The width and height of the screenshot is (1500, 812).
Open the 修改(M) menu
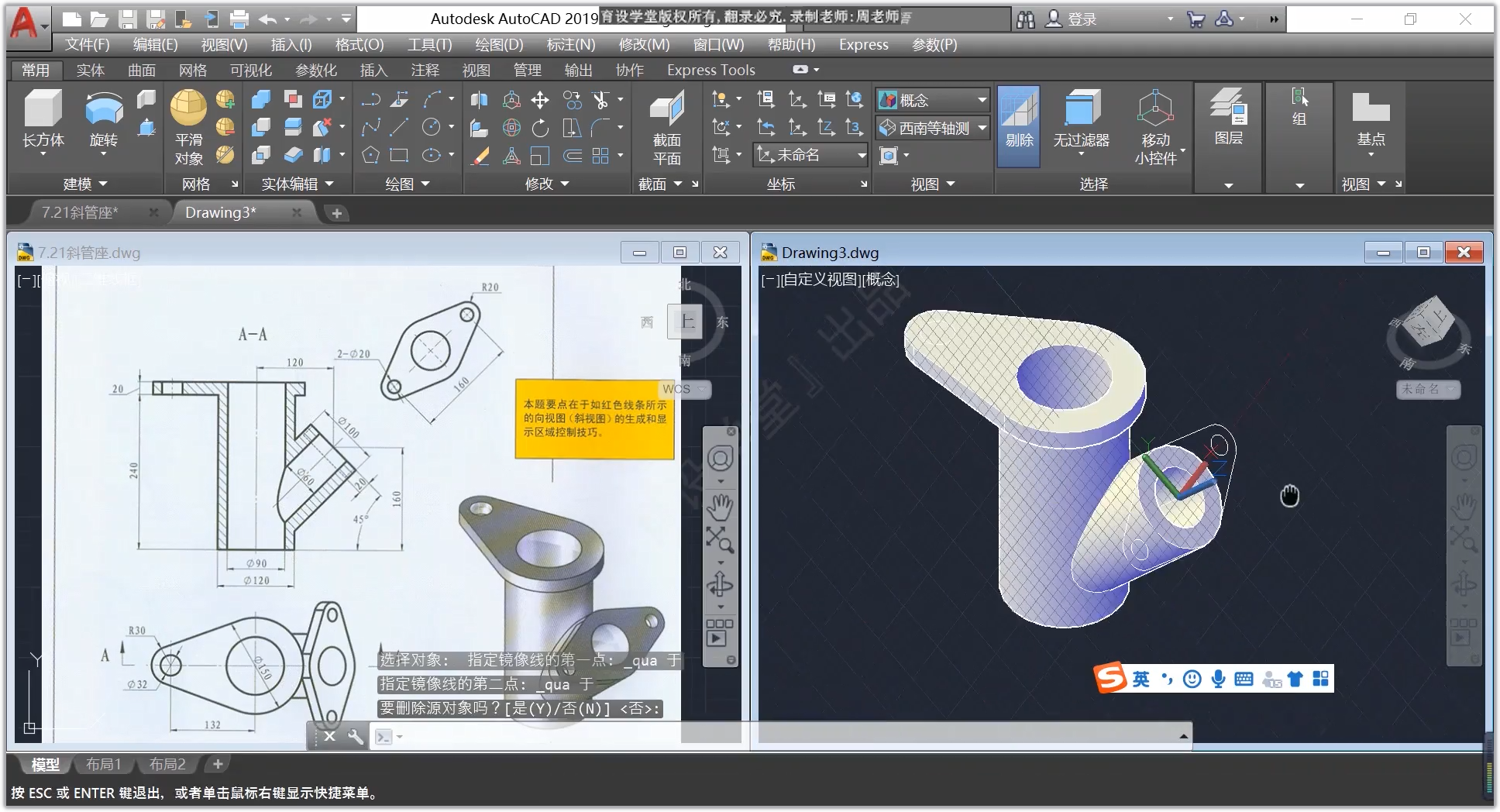pyautogui.click(x=644, y=44)
